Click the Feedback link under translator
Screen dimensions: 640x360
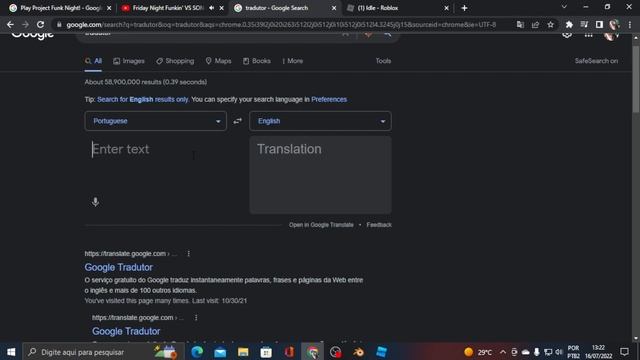[379, 225]
